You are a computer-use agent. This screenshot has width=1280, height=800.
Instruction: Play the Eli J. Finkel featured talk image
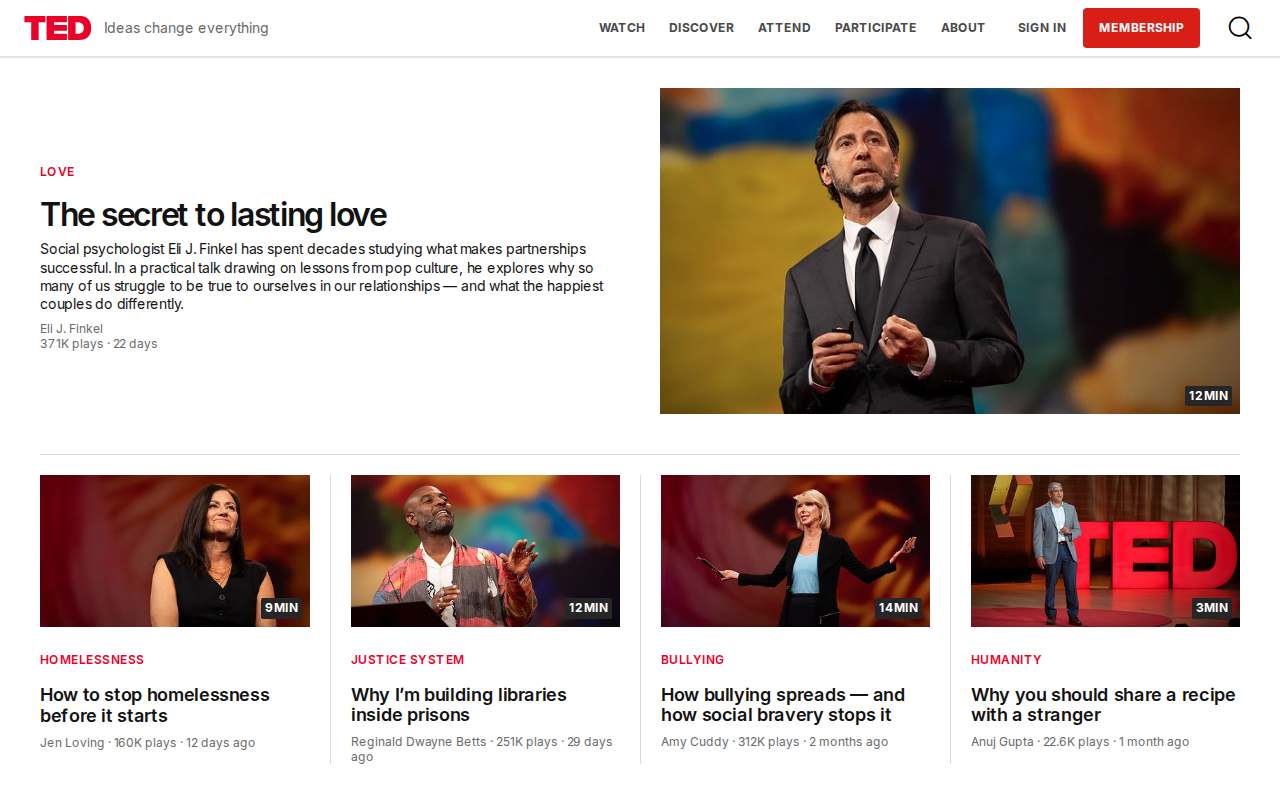click(x=950, y=251)
